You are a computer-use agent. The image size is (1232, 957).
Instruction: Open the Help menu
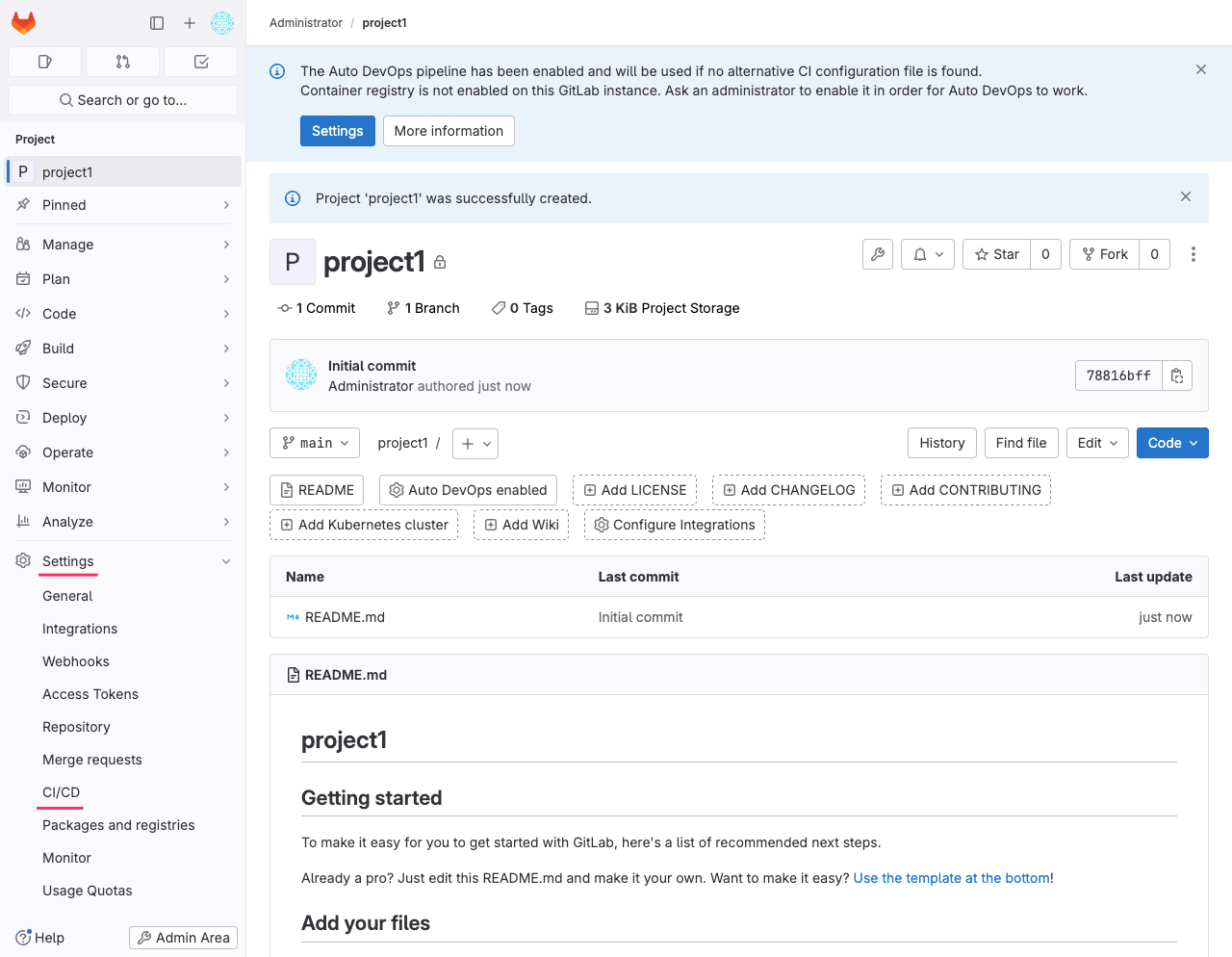pyautogui.click(x=40, y=938)
